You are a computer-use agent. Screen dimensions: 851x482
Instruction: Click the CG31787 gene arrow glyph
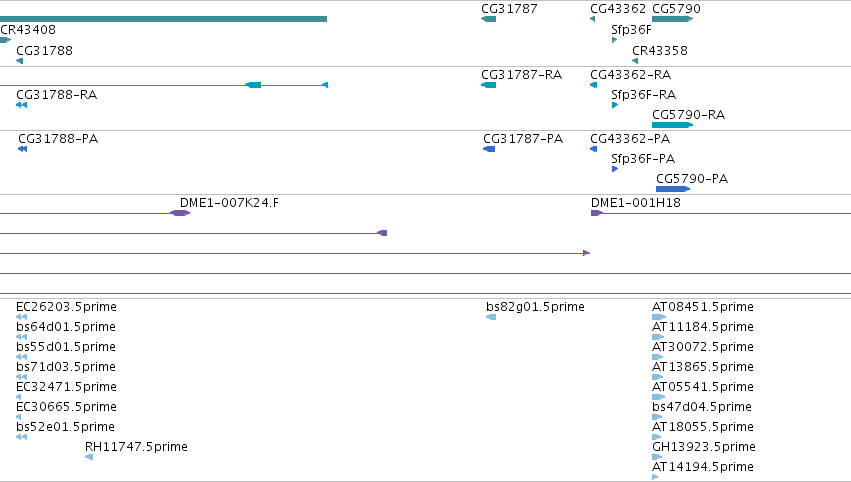[x=488, y=19]
